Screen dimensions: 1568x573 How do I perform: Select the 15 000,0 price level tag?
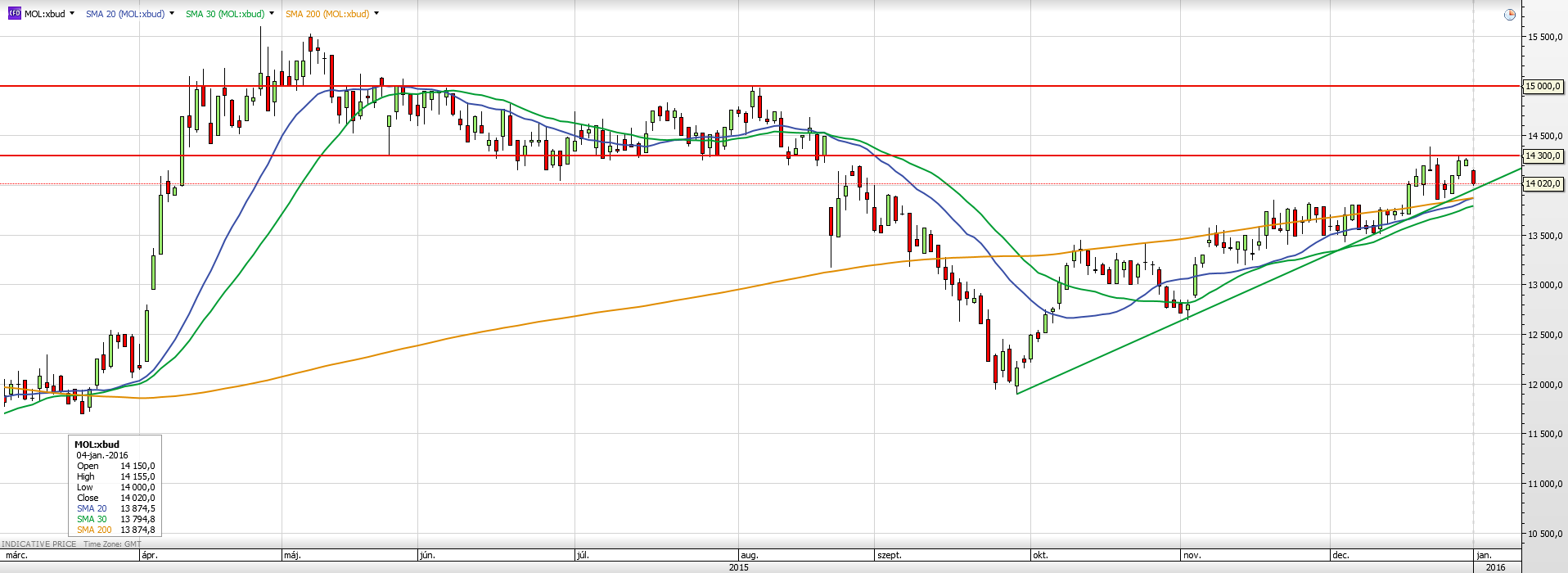(x=1543, y=86)
